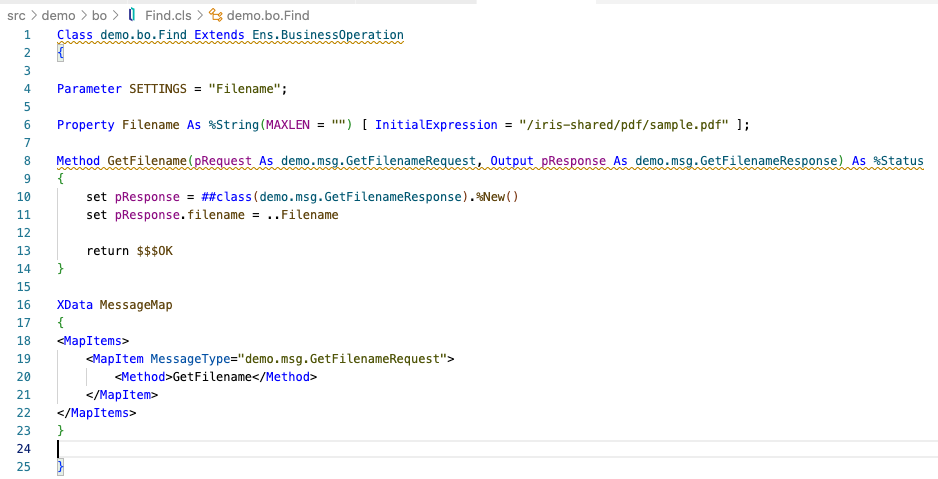Select the Find.cls breadcrumb item
The image size is (938, 479).
point(167,16)
